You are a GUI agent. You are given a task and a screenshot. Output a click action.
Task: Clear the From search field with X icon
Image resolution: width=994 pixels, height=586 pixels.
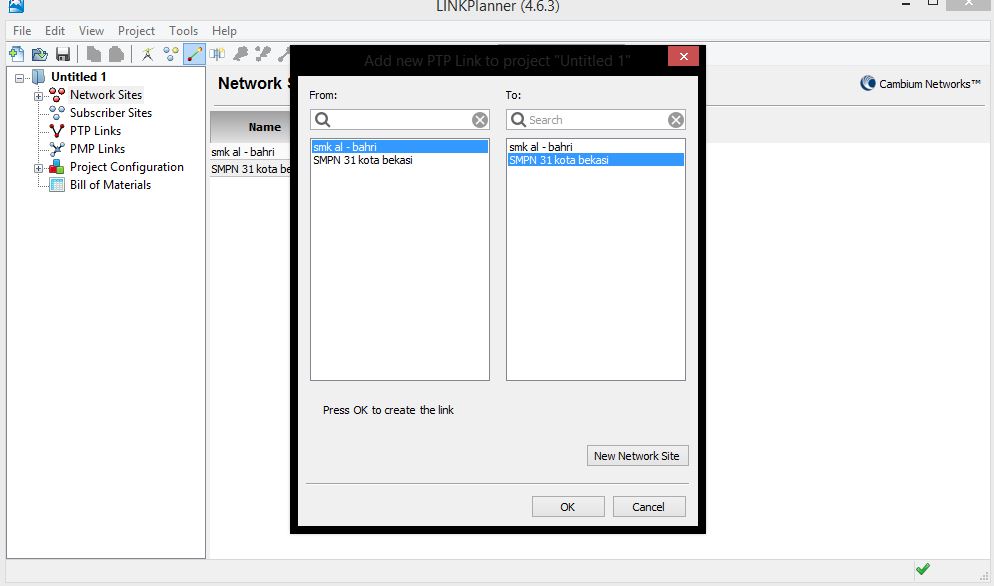click(480, 120)
